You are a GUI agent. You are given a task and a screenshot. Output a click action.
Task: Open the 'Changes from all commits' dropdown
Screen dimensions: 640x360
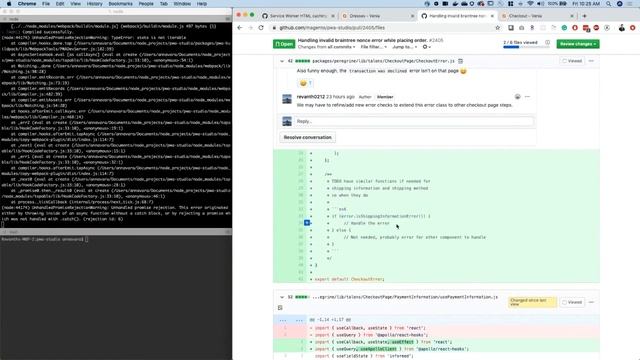326,47
